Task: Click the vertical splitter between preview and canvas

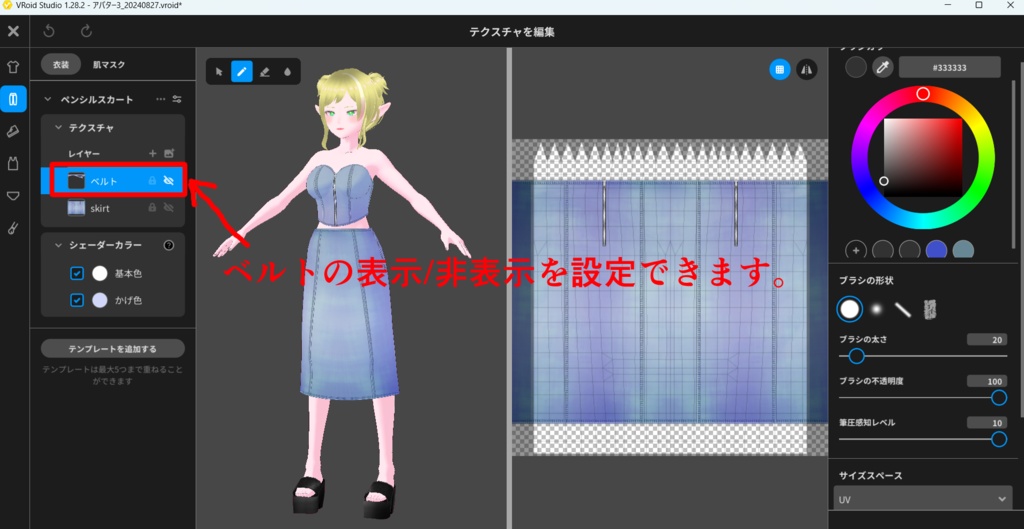Action: point(508,287)
